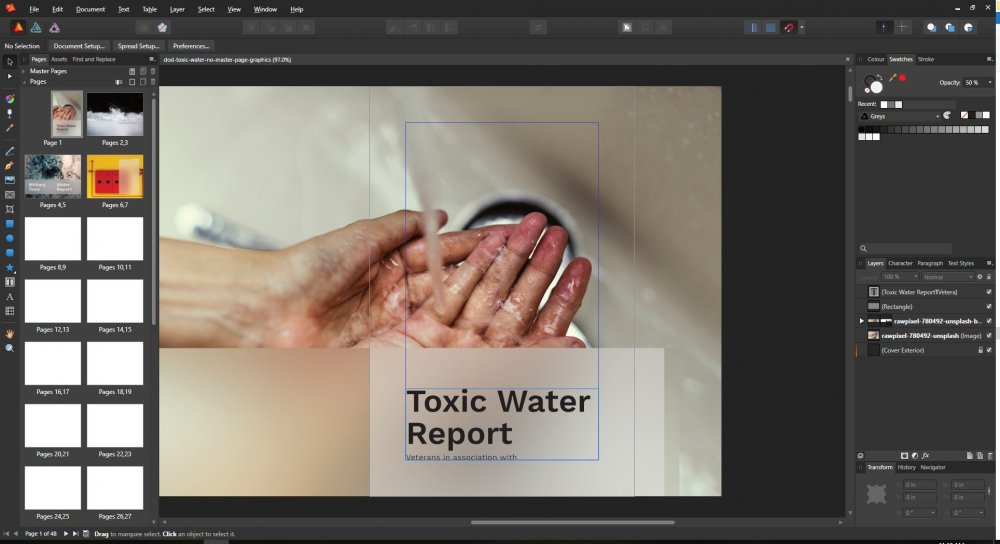Viewport: 1000px width, 544px height.
Task: Open the Pages 6,7 spread thumbnail
Action: (x=115, y=176)
